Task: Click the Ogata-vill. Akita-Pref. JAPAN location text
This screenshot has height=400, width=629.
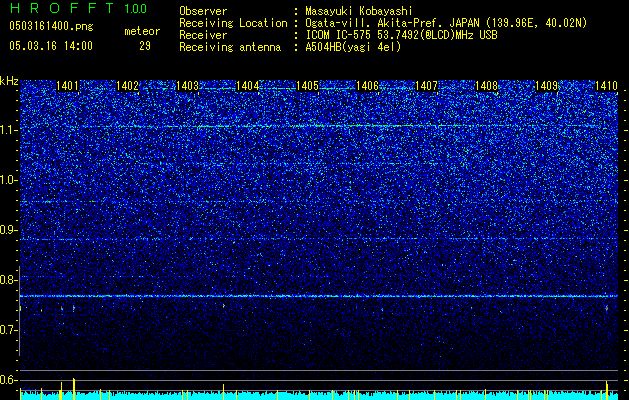Action: pos(446,23)
